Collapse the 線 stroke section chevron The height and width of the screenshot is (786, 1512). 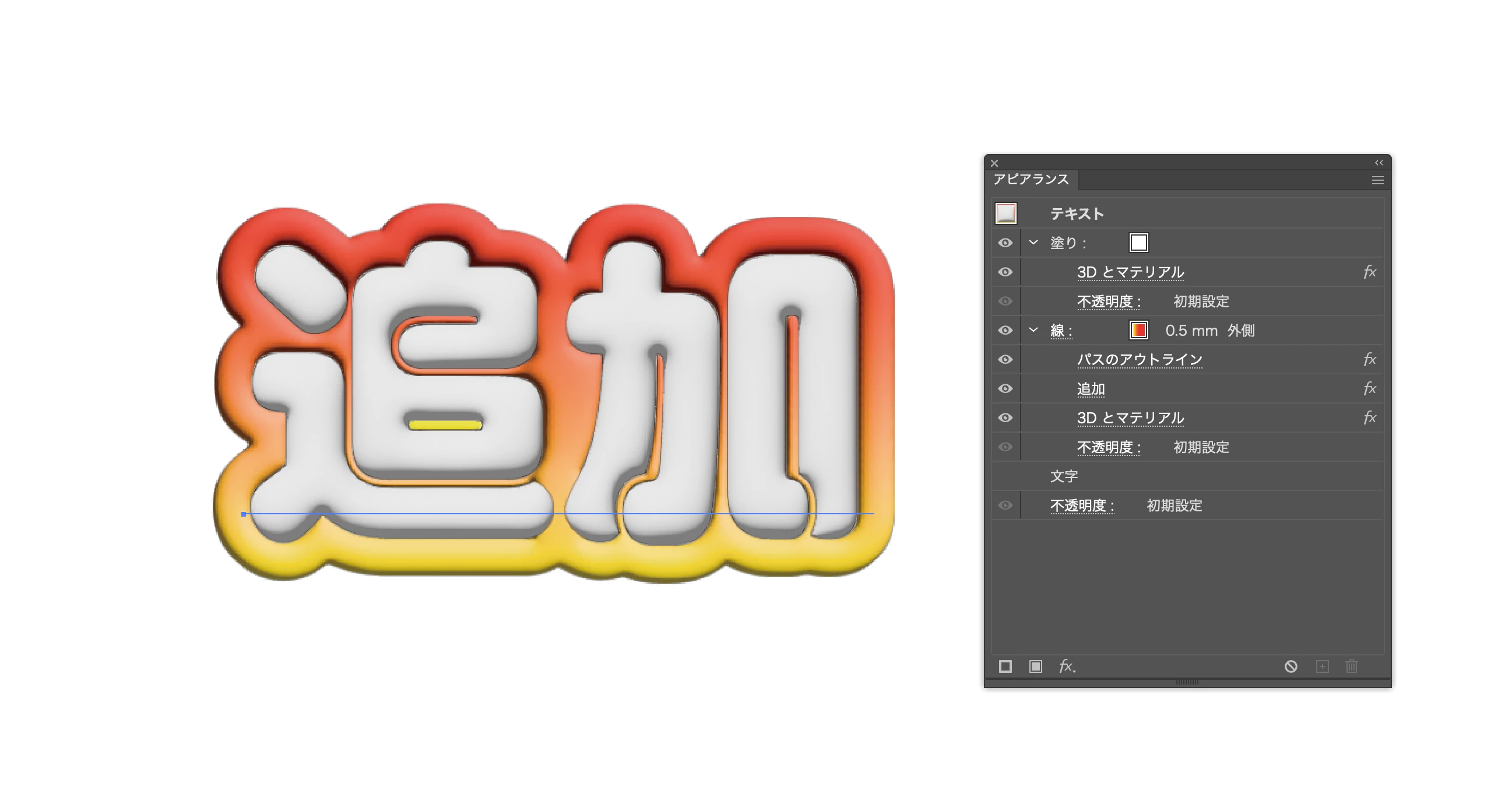coord(1033,330)
